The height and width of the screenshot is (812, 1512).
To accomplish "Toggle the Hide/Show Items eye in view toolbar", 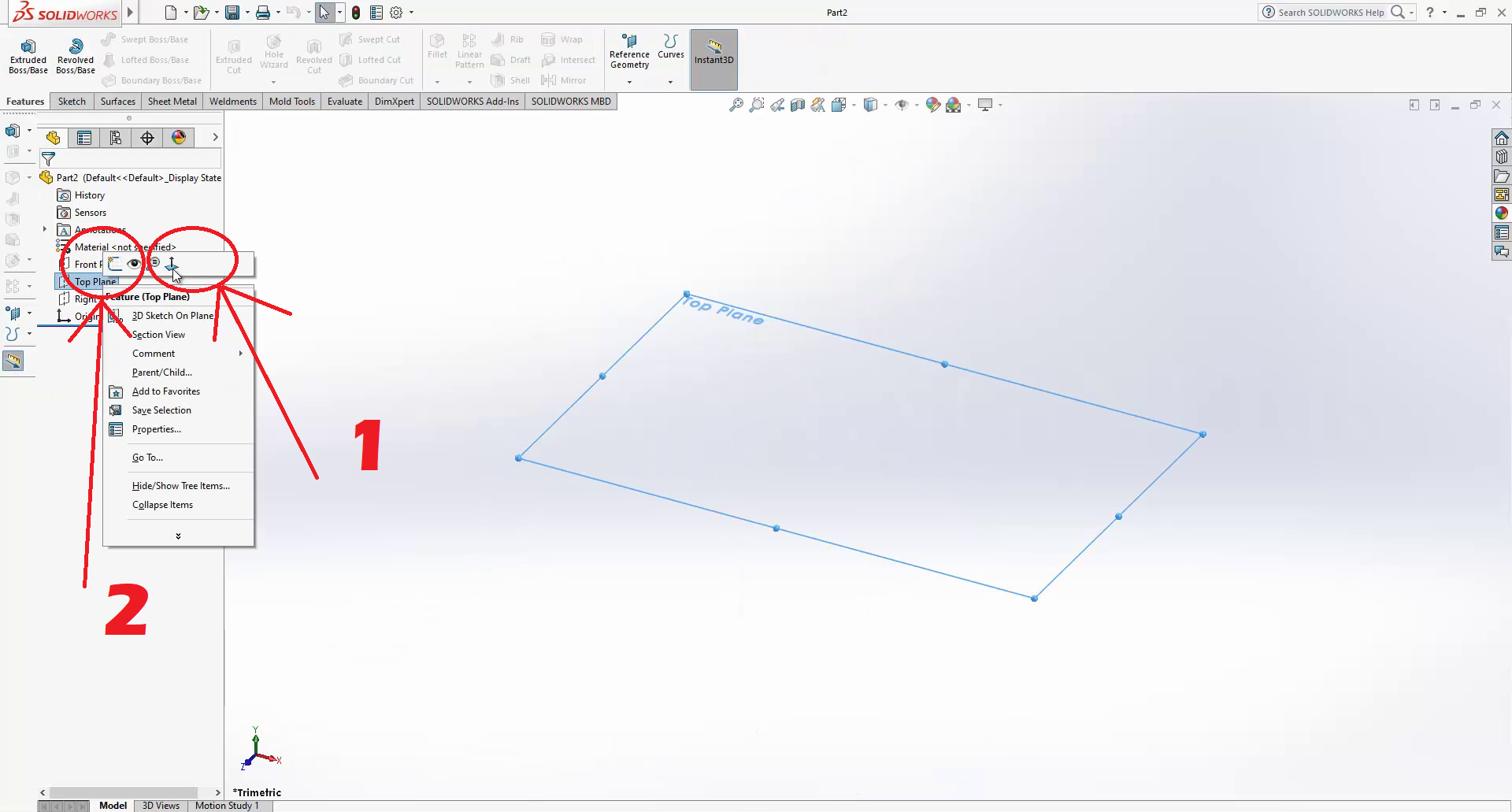I will pos(902,105).
